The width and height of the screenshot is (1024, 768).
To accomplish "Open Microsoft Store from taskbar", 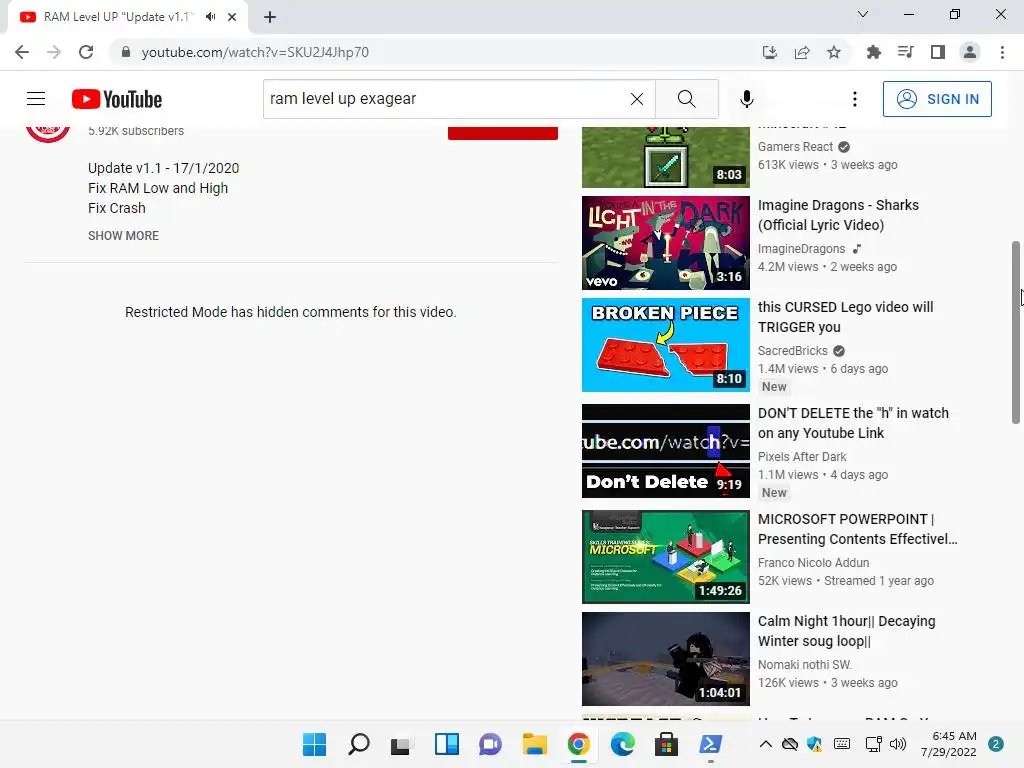I will tap(666, 744).
